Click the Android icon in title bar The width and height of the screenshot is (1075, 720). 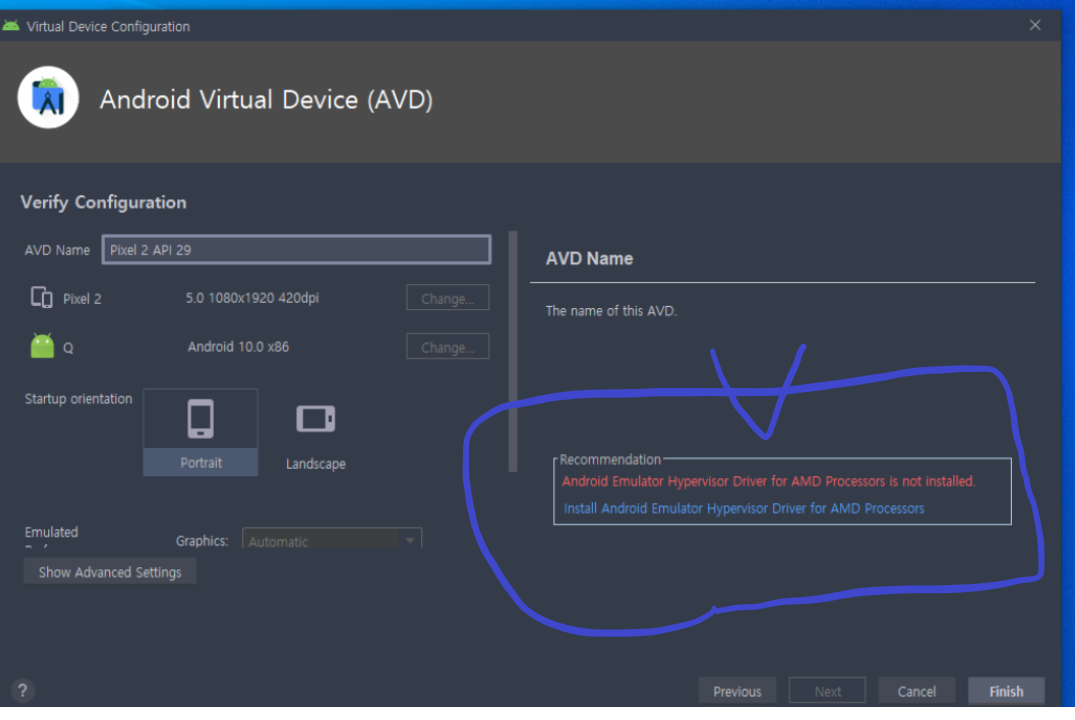click(x=11, y=26)
